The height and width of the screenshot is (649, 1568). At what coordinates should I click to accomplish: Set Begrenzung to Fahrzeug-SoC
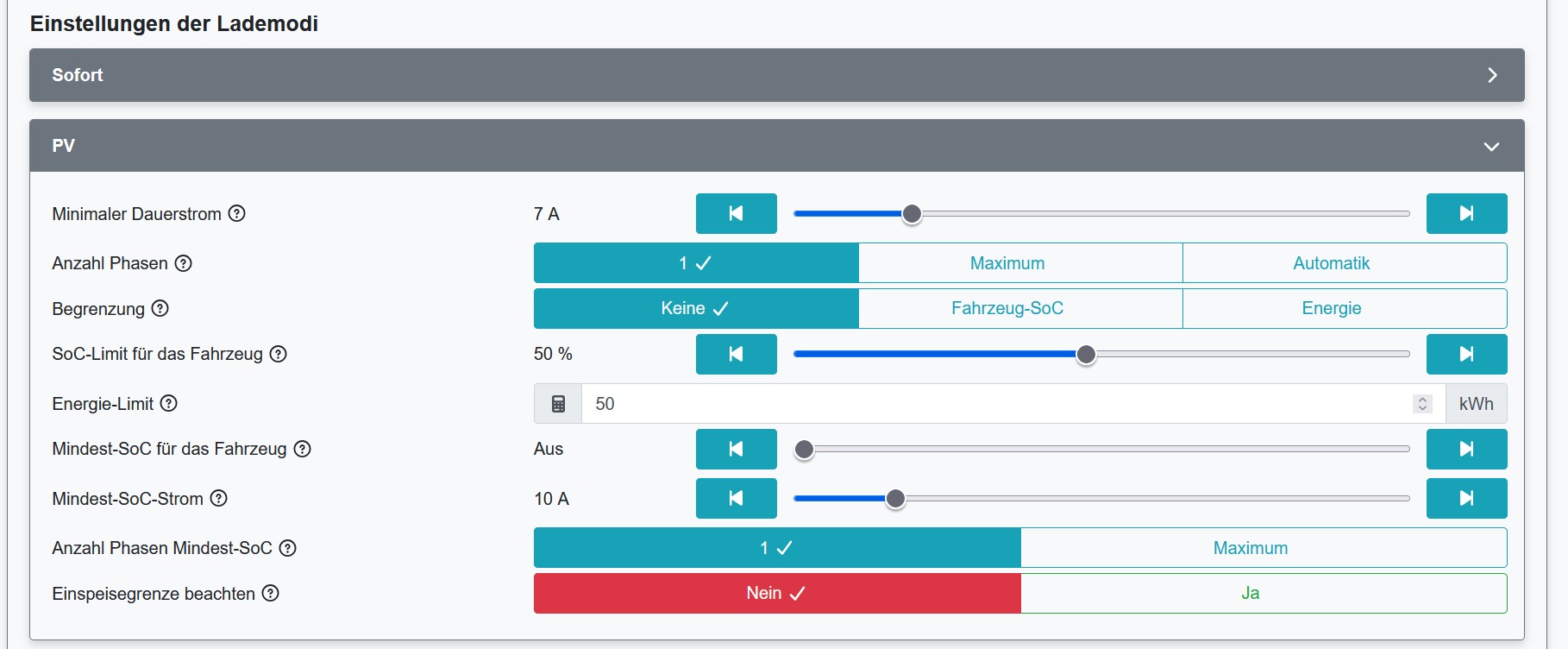pyautogui.click(x=1020, y=308)
